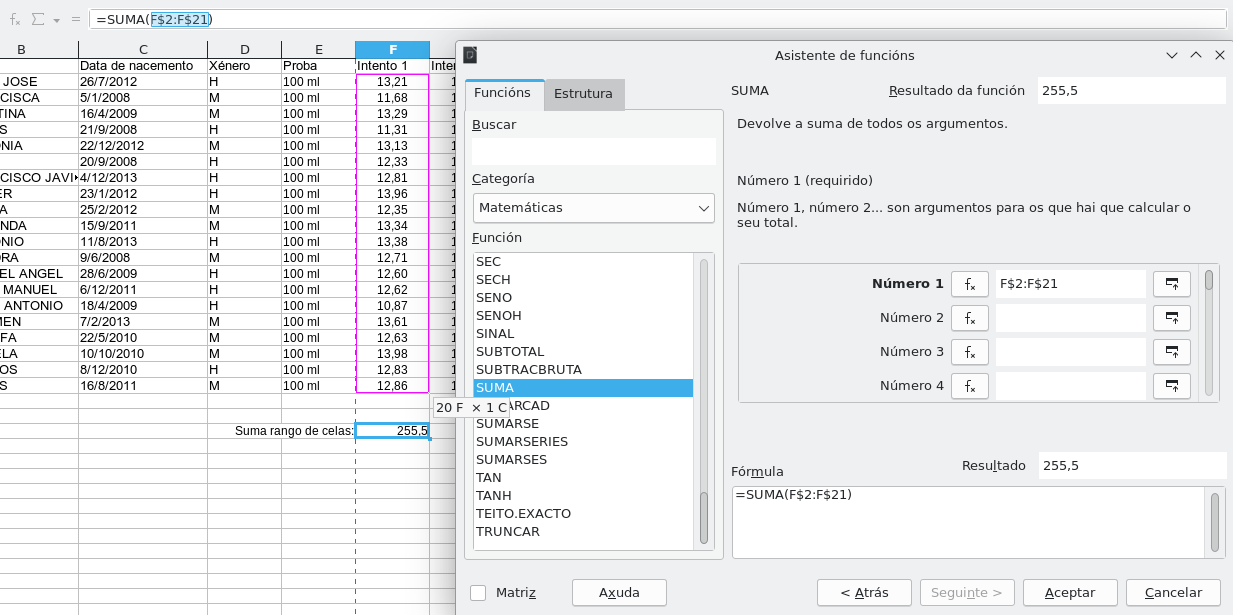Click cell with value 13,21 in Intento 1
This screenshot has height=615, width=1233.
point(392,82)
